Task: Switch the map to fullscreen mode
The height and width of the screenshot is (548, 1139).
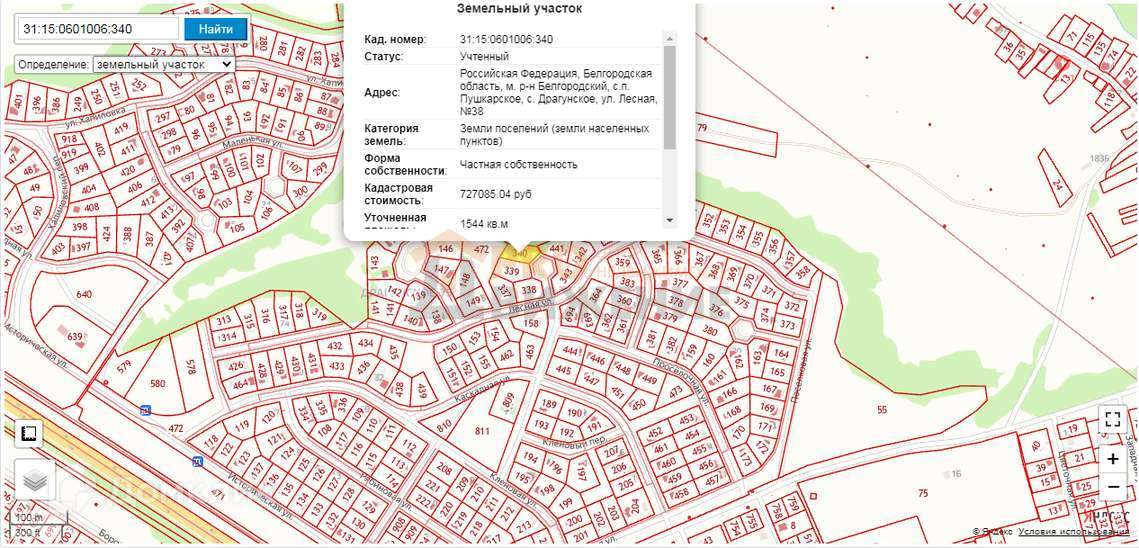Action: tap(1113, 419)
